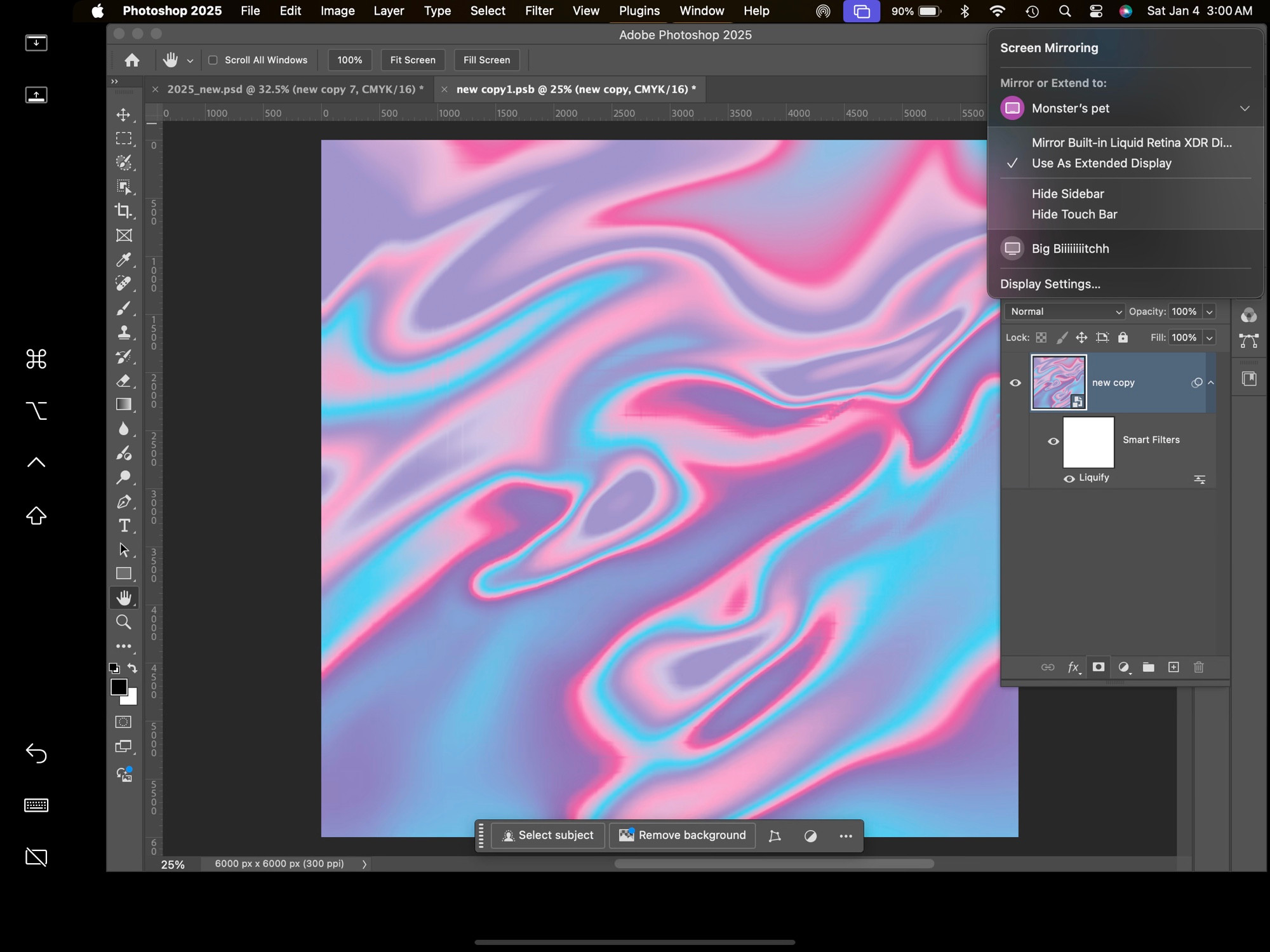Open the Edit Toolbar three-dots menu
Screen dimensions: 1270x952
click(124, 647)
